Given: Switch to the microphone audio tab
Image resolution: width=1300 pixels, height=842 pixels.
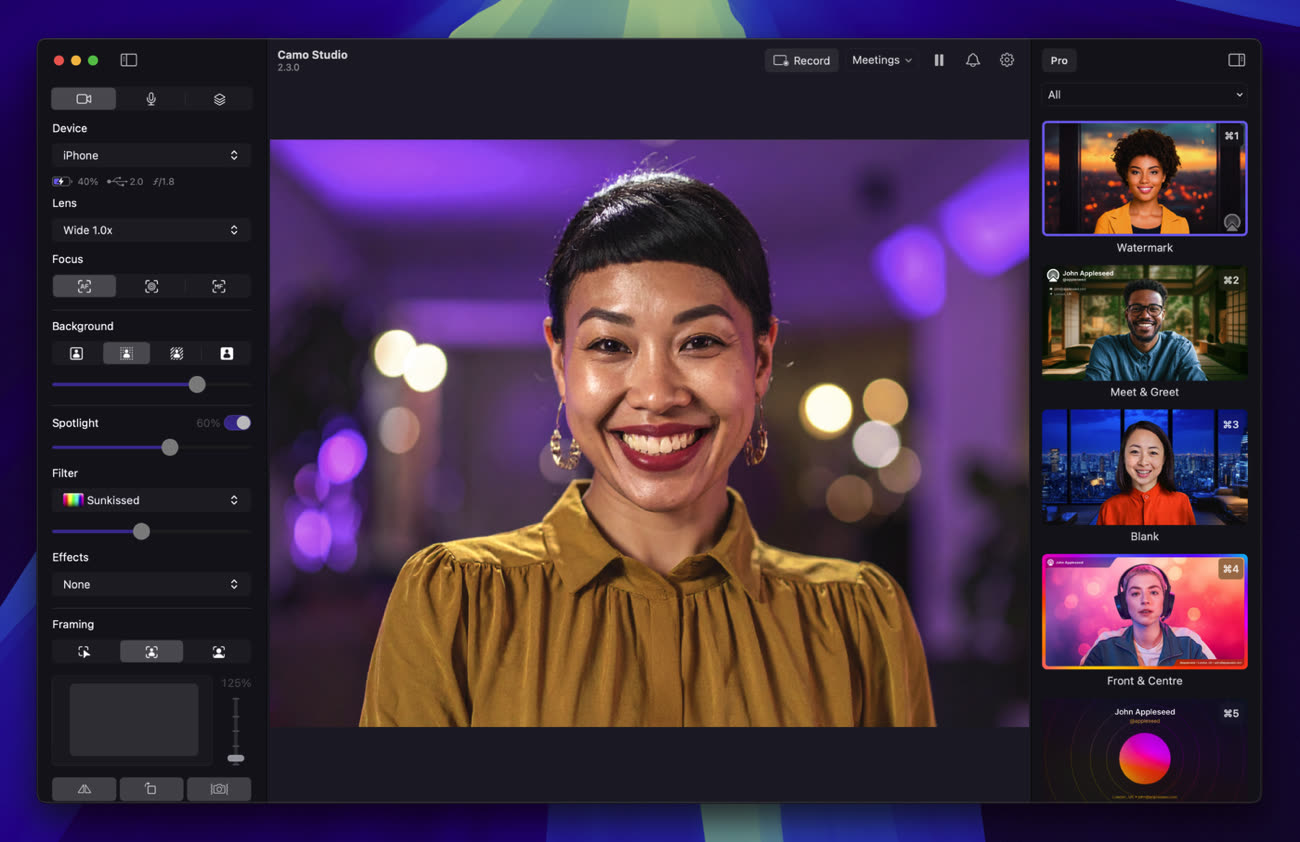Looking at the screenshot, I should tap(151, 99).
